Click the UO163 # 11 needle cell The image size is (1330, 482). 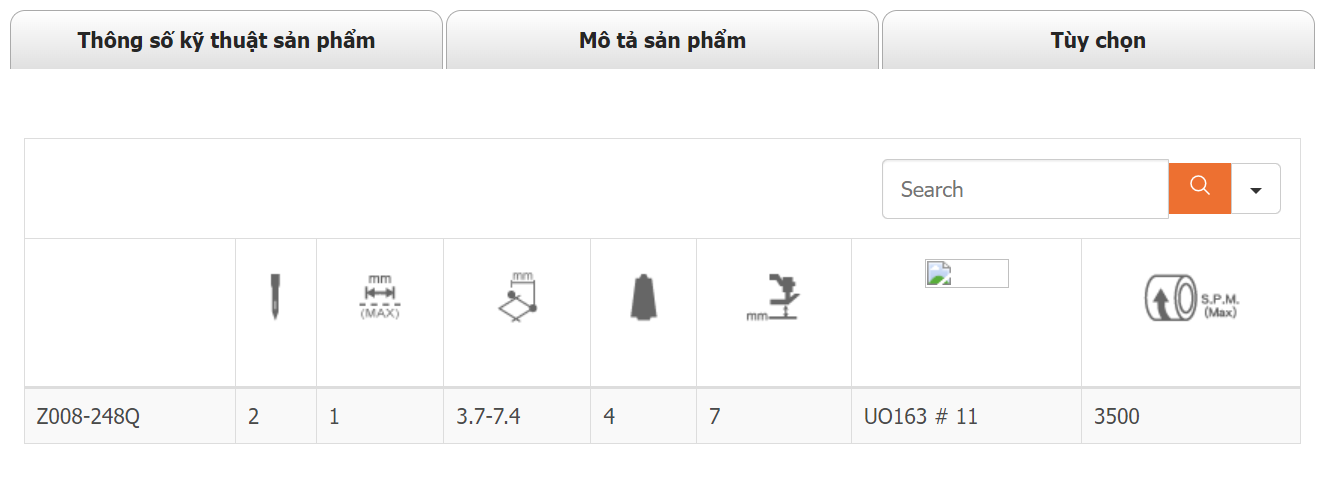(966, 416)
